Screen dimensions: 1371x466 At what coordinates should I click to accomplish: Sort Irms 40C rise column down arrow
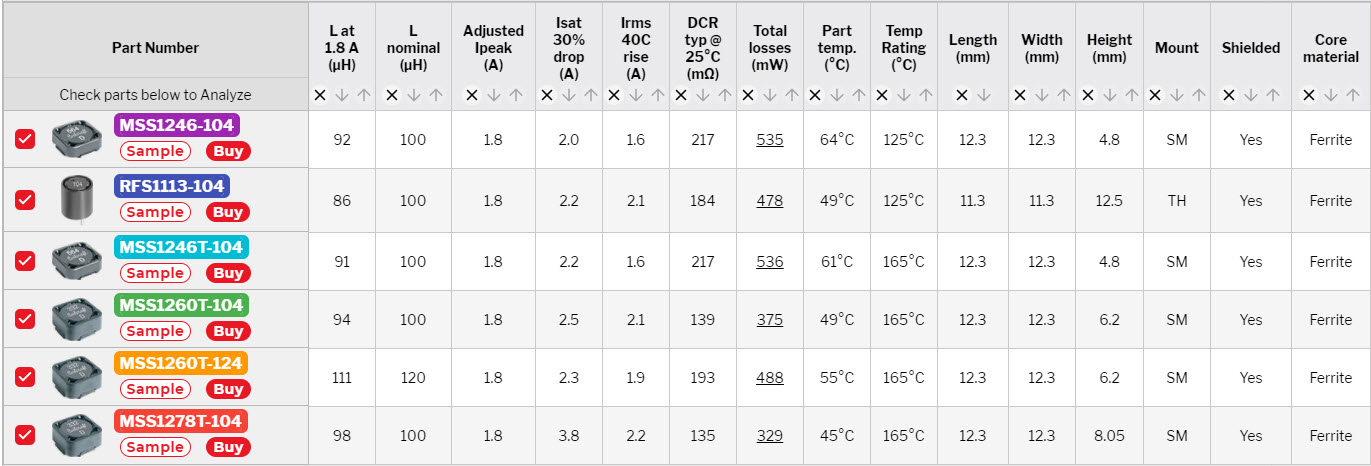pyautogui.click(x=636, y=96)
